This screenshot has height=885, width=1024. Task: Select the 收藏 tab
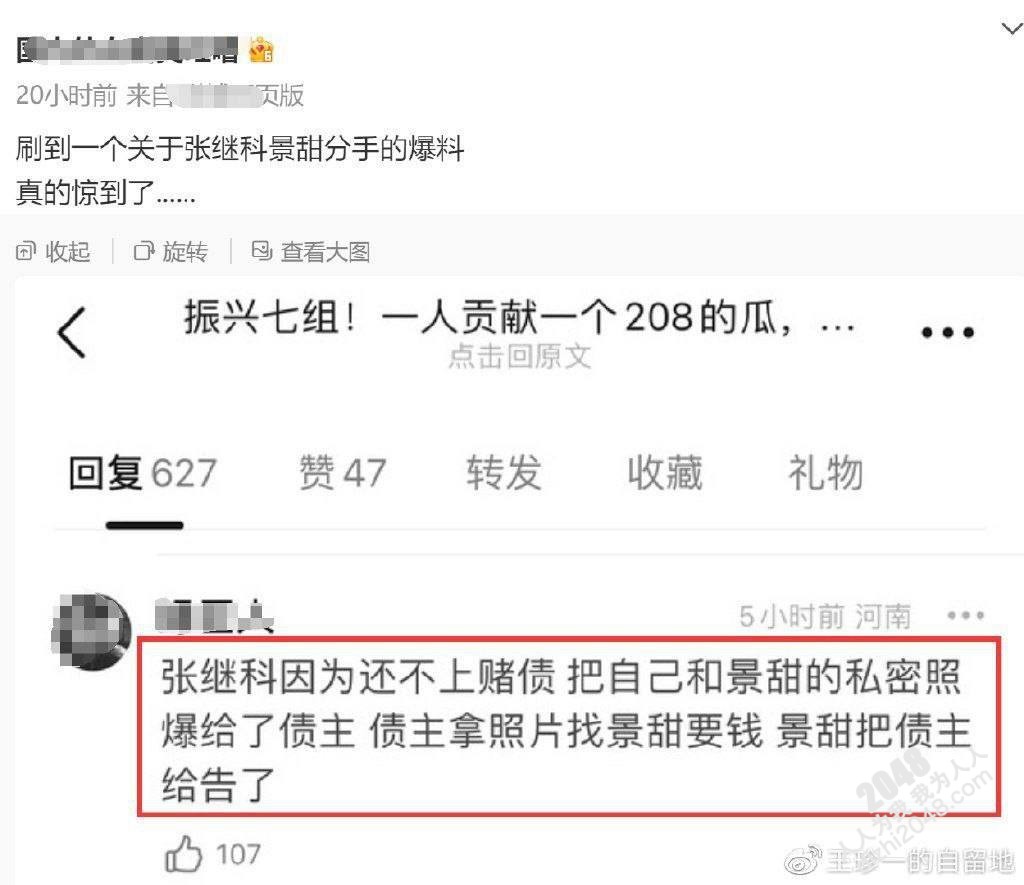pos(665,472)
